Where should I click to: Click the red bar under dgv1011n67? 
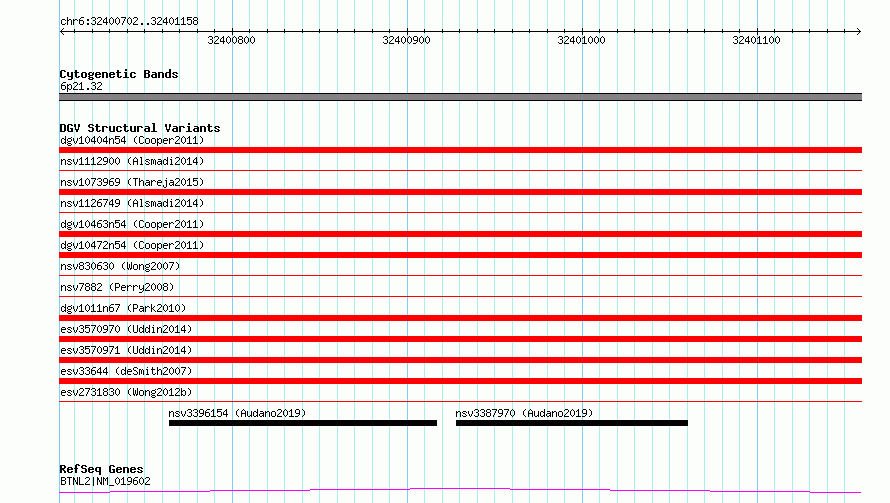point(460,318)
